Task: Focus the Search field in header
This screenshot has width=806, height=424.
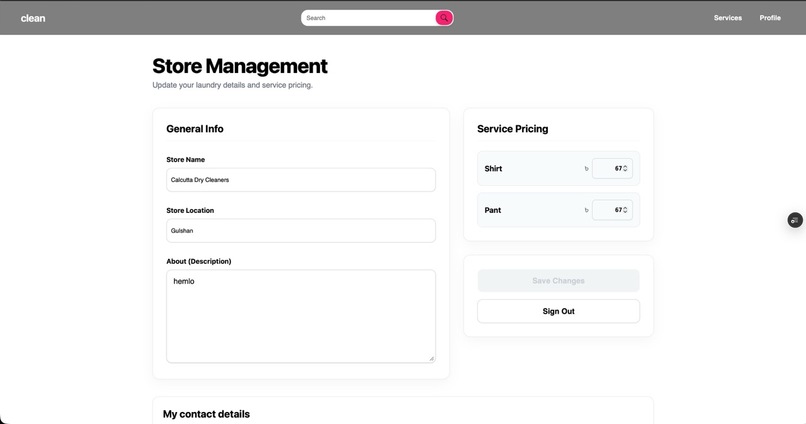Action: (x=368, y=18)
